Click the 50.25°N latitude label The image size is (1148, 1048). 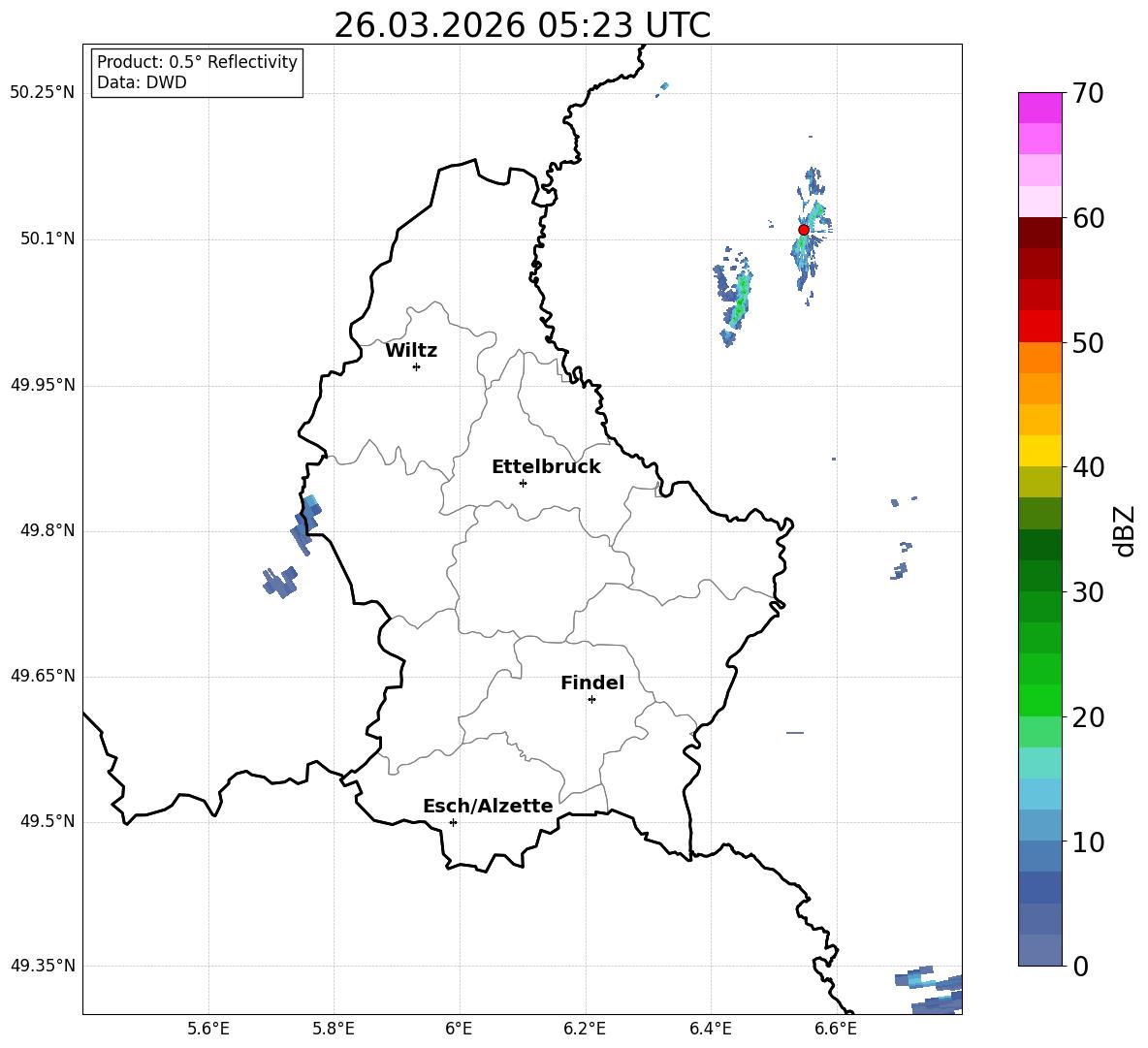point(43,93)
